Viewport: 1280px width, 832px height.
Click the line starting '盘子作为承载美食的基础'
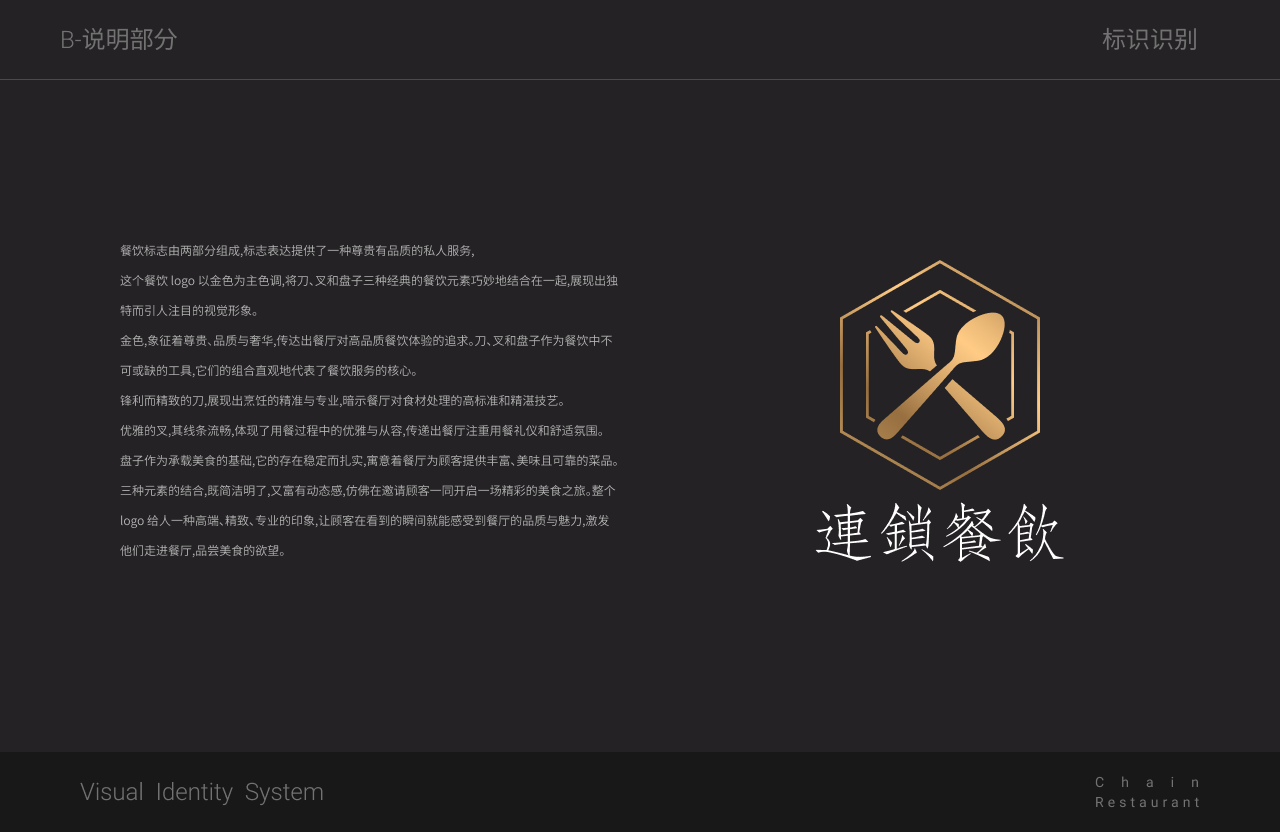[370, 460]
